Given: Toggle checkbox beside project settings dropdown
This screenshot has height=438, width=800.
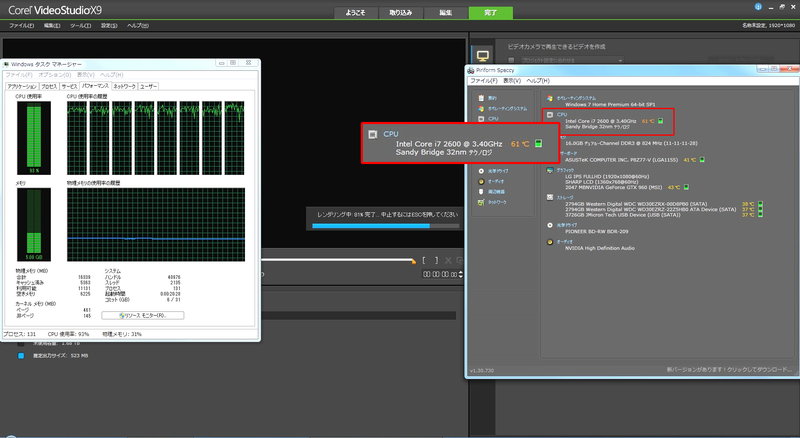Looking at the screenshot, I should (x=511, y=60).
